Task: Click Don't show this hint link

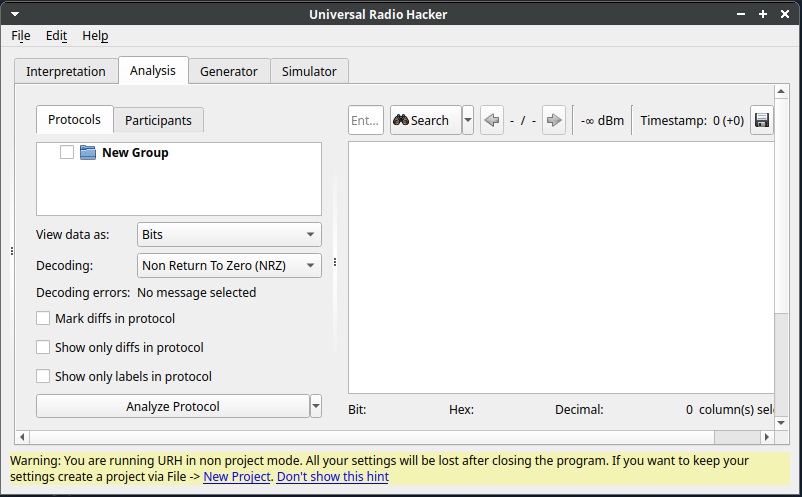Action: click(332, 477)
